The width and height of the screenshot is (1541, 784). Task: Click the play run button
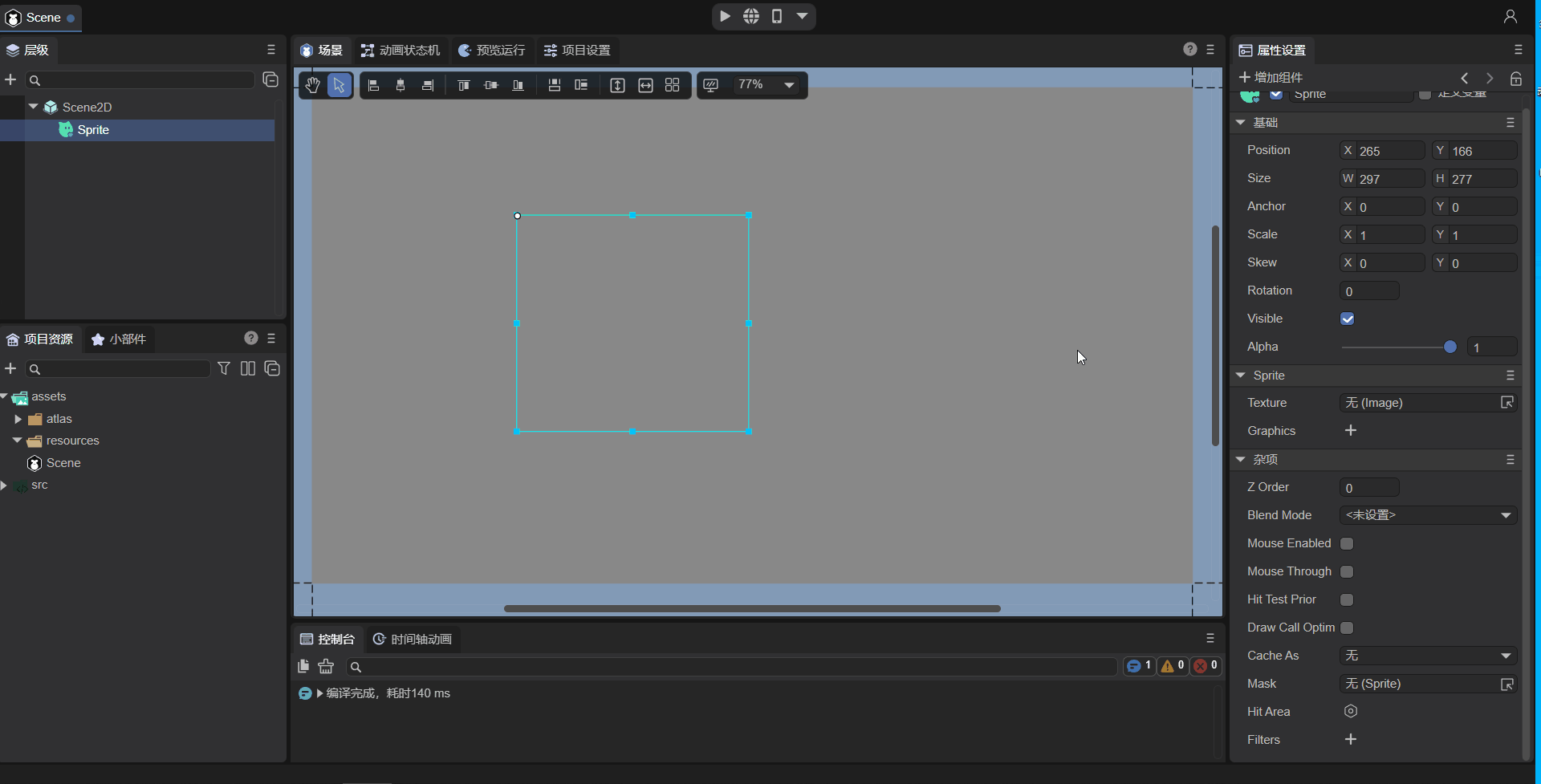[x=725, y=16]
